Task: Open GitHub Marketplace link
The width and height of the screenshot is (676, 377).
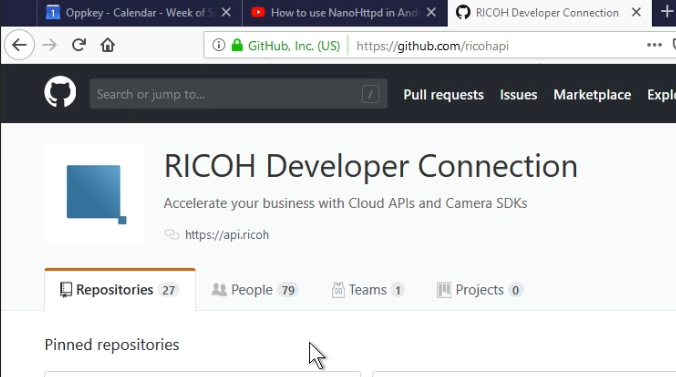Action: [x=592, y=94]
